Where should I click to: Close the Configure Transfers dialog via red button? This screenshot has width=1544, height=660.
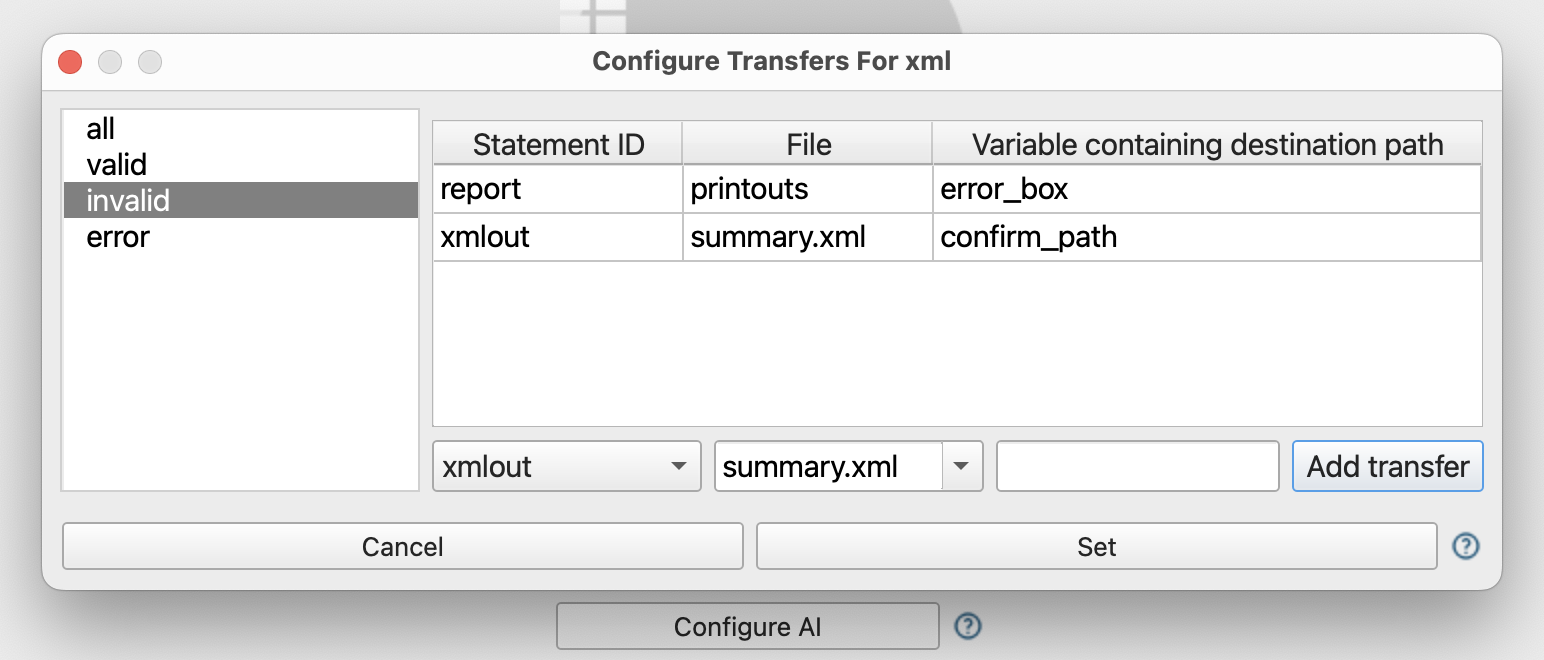(x=70, y=62)
